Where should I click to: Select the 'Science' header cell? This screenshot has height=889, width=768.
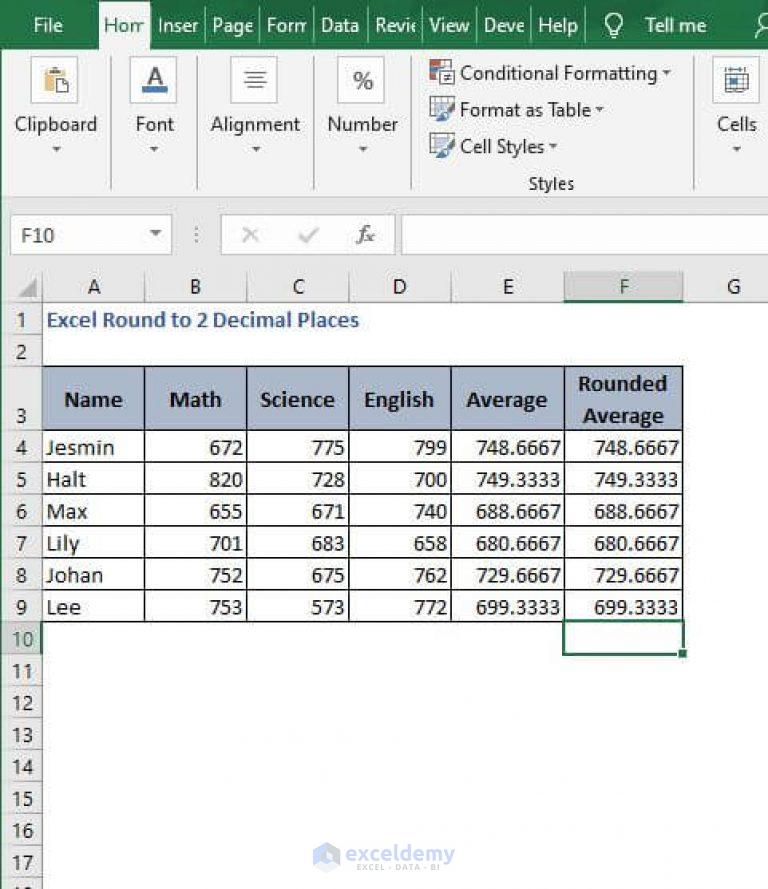pyautogui.click(x=298, y=399)
